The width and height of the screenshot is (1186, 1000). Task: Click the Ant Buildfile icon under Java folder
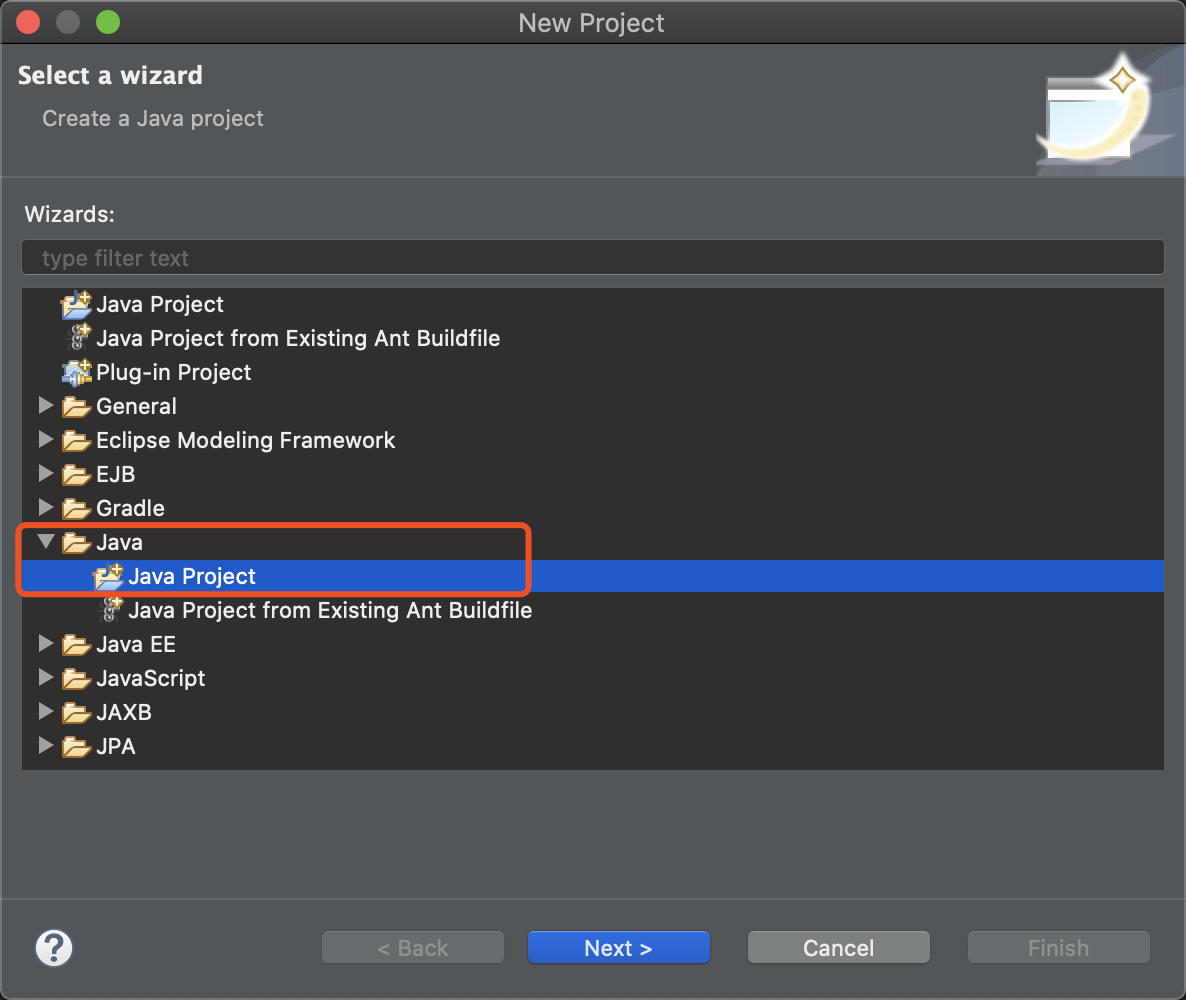(110, 610)
